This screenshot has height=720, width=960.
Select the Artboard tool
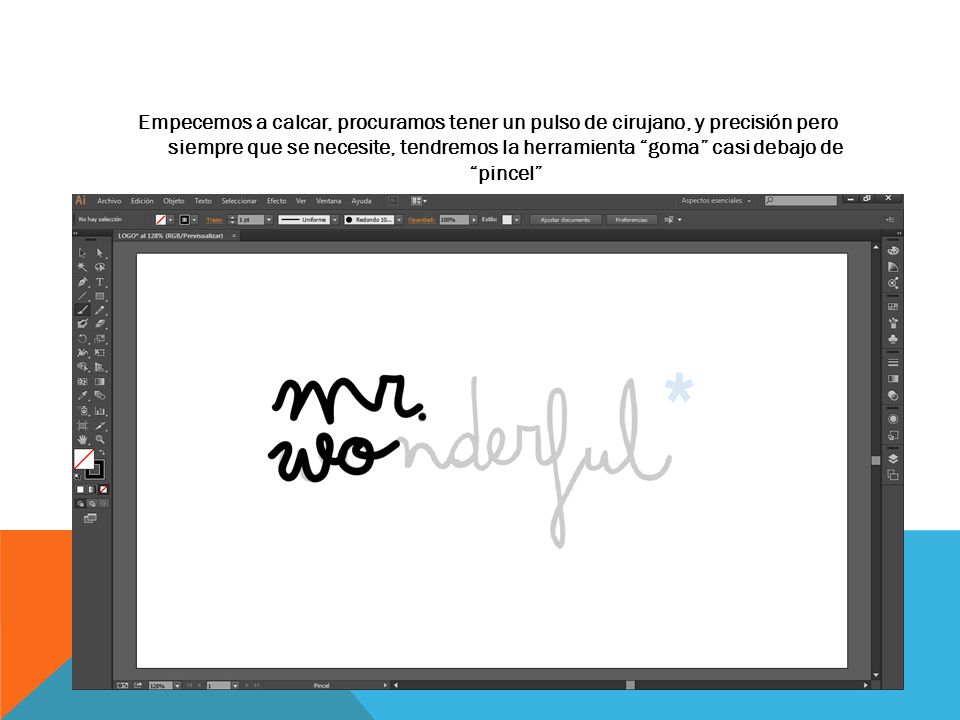(83, 426)
